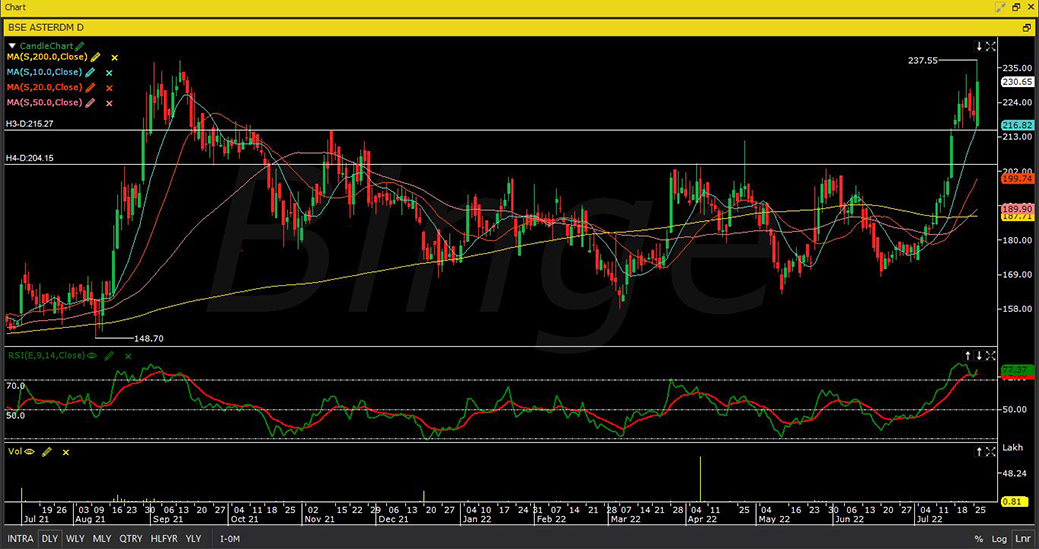
Task: Switch to the HLFYR half-yearly timeframe
Action: coord(164,538)
